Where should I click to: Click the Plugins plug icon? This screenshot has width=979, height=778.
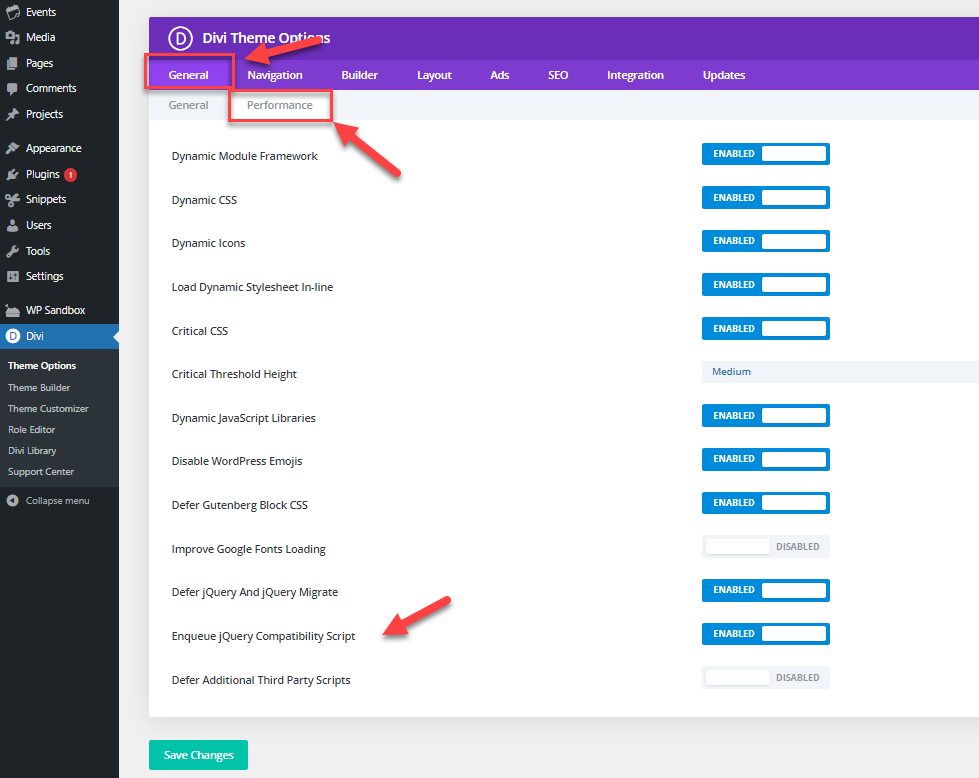tap(12, 174)
